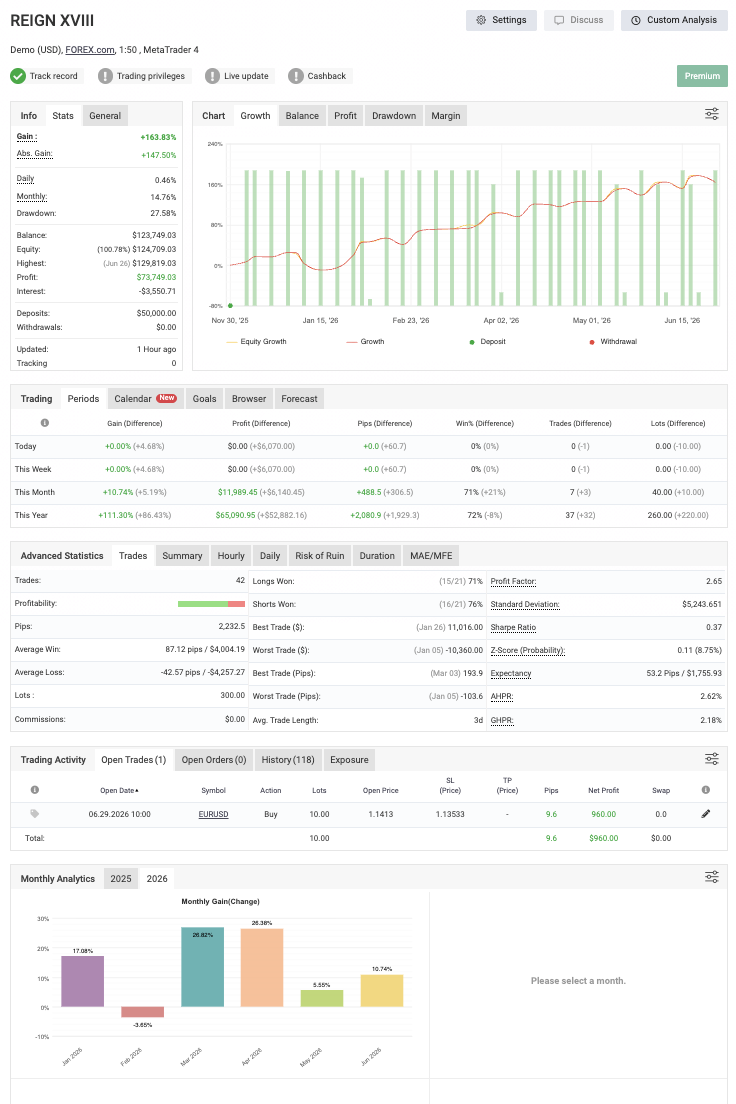The height and width of the screenshot is (1104, 736).
Task: Switch to the General tab
Action: tap(105, 115)
